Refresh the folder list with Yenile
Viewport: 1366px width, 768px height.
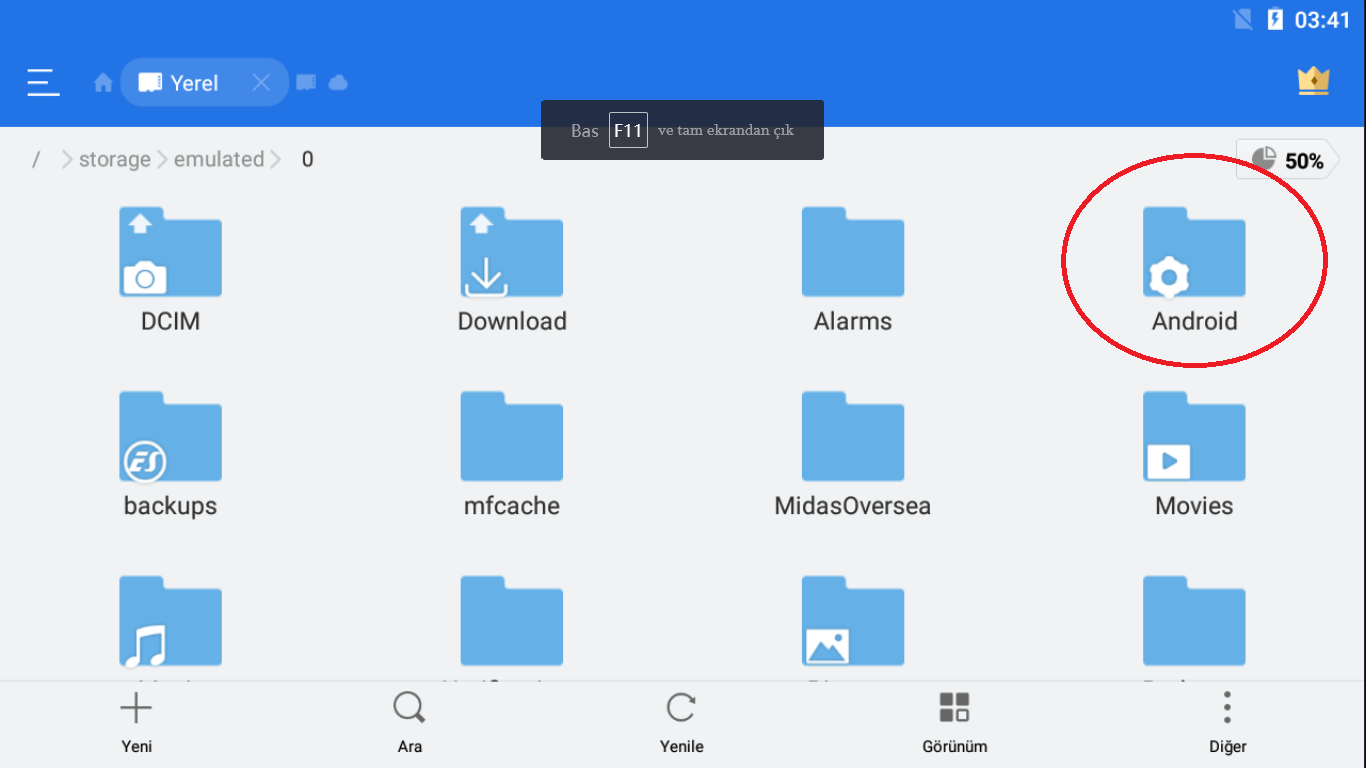682,723
